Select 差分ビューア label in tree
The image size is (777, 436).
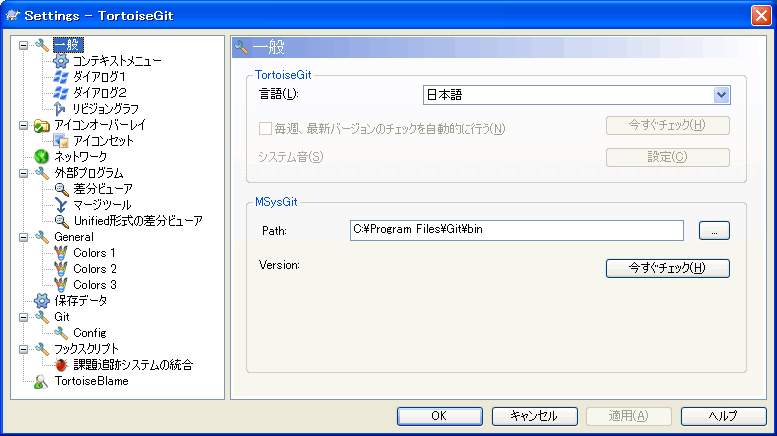click(103, 189)
